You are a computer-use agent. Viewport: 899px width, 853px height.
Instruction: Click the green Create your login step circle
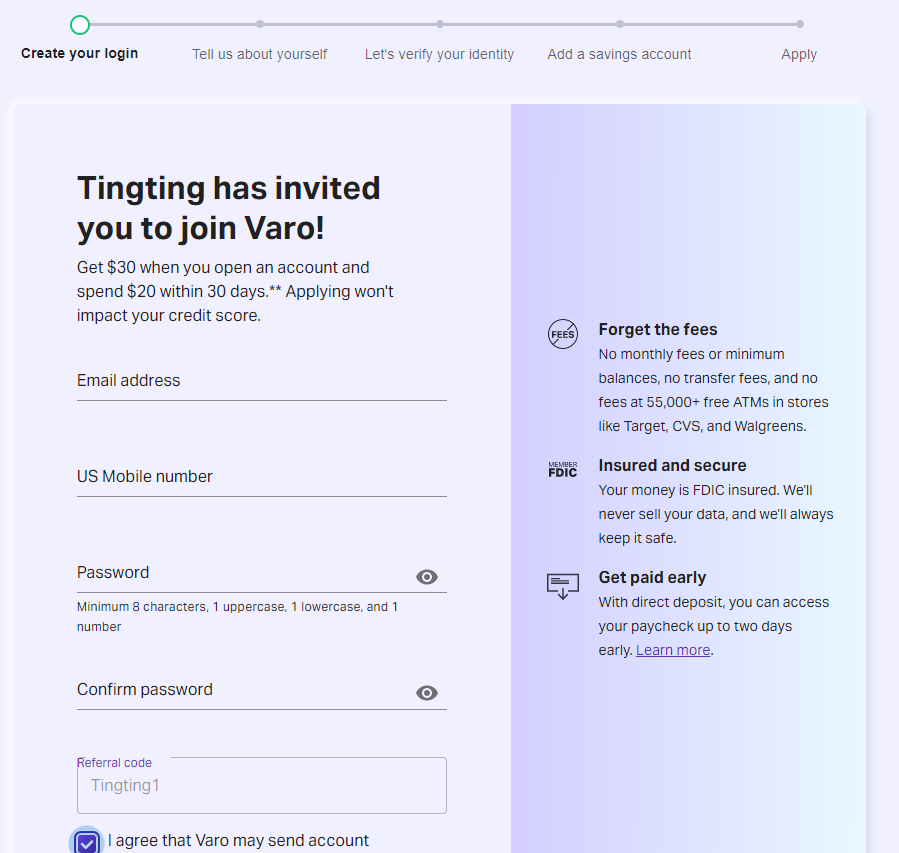[x=80, y=25]
